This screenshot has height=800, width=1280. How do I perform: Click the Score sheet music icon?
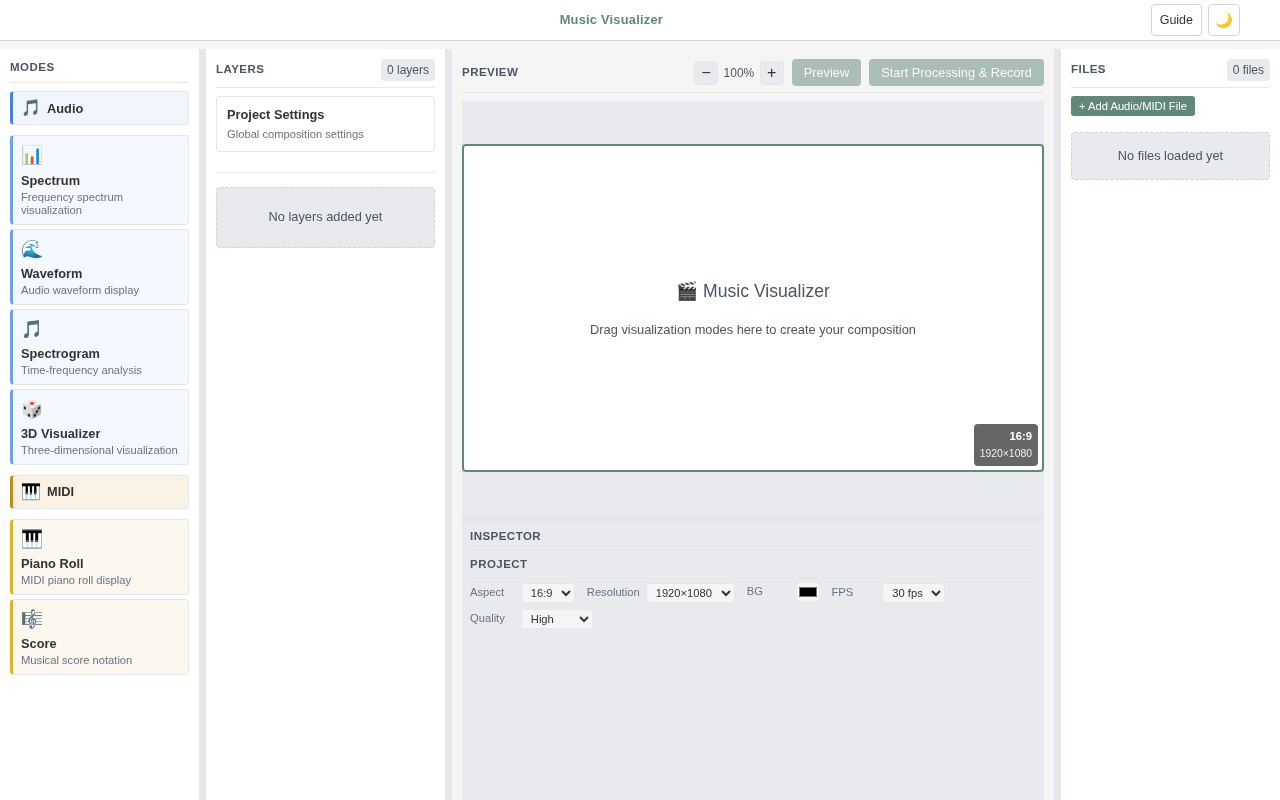pos(32,619)
